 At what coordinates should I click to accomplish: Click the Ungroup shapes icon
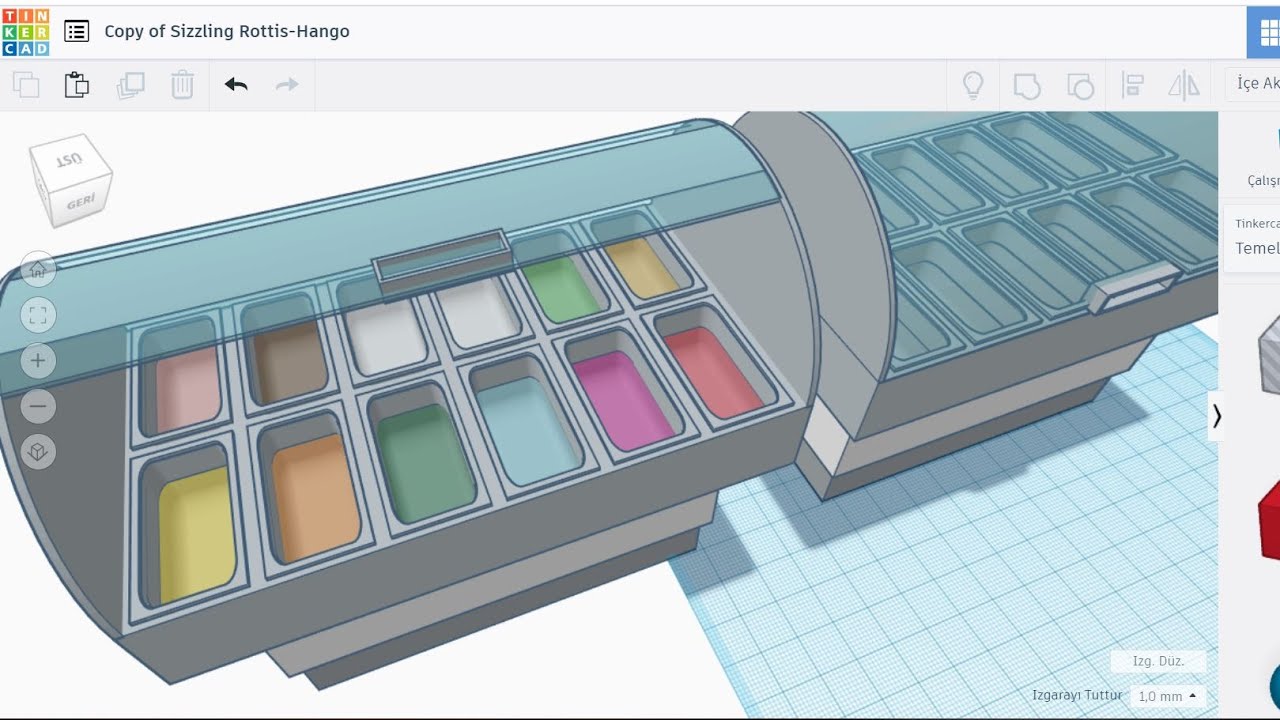click(x=1080, y=86)
